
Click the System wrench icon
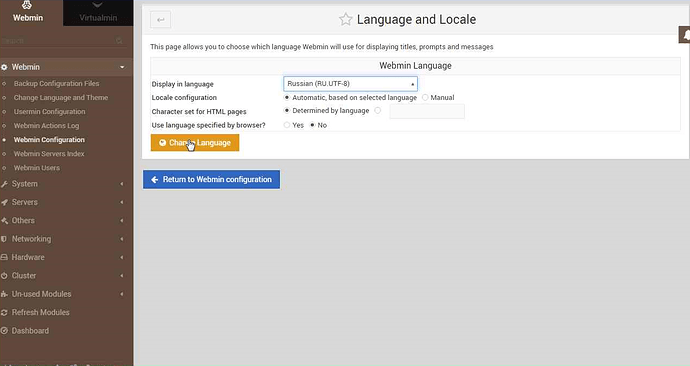point(4,184)
